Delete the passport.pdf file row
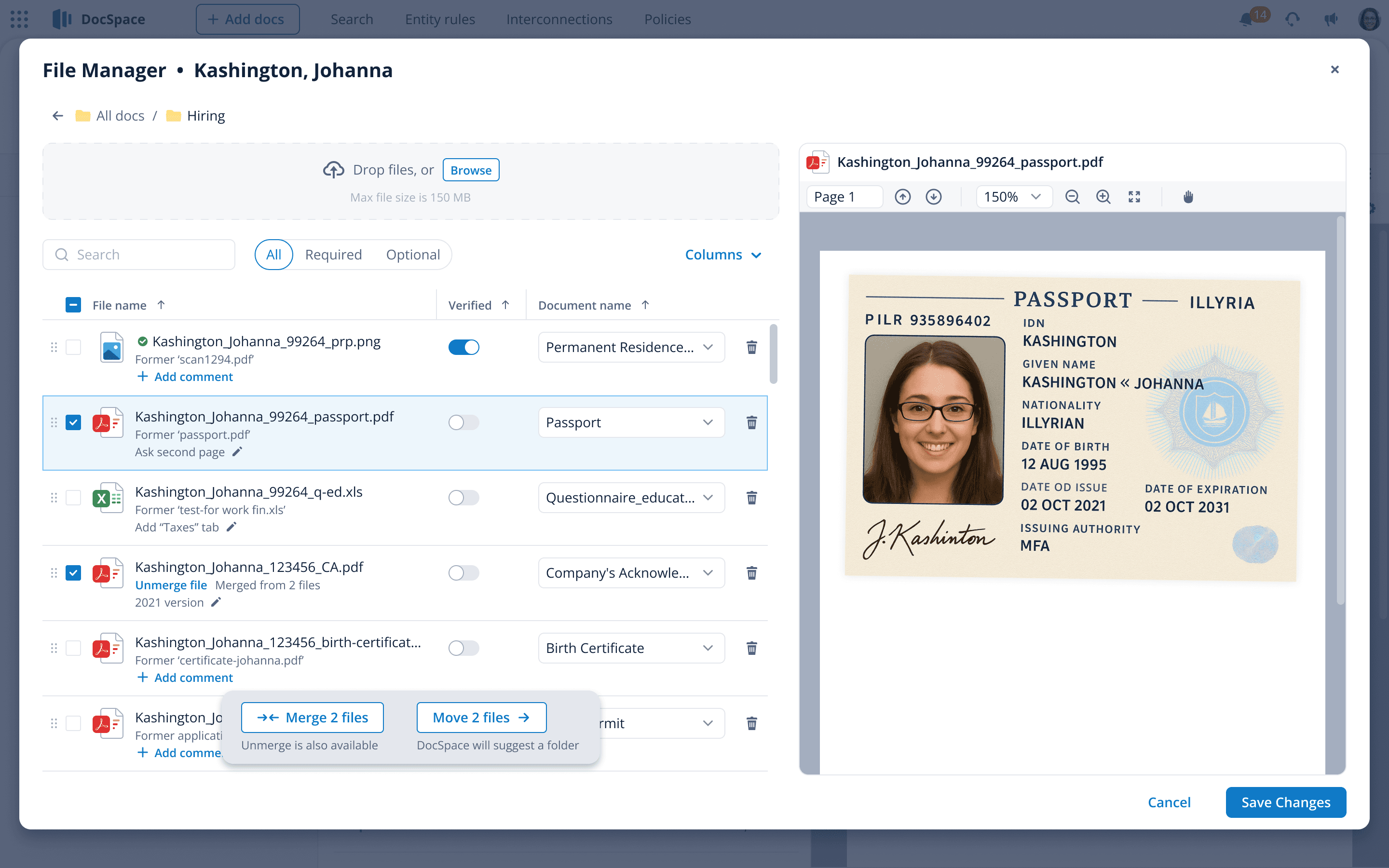 point(751,422)
